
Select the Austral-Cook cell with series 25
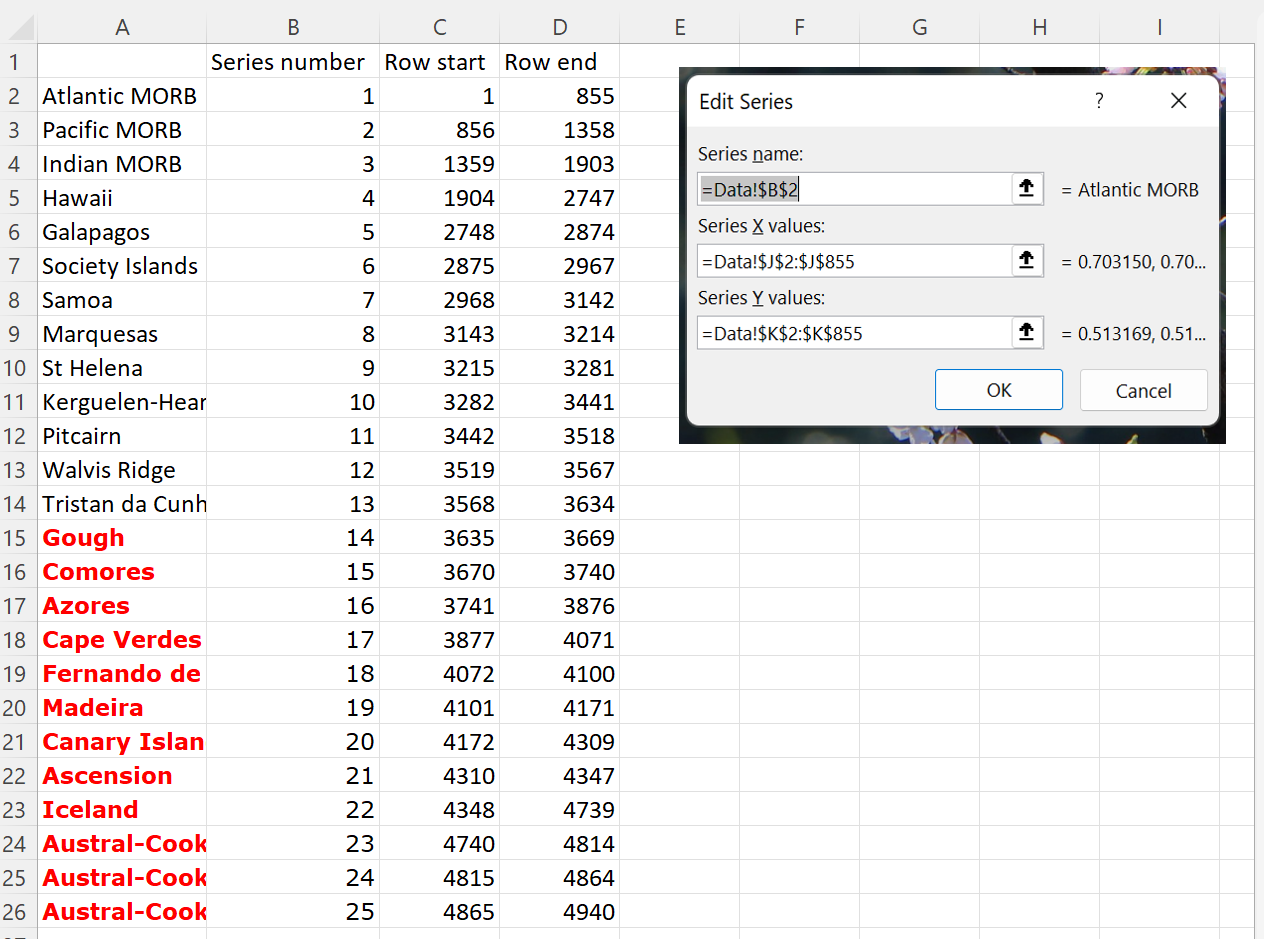pos(122,912)
